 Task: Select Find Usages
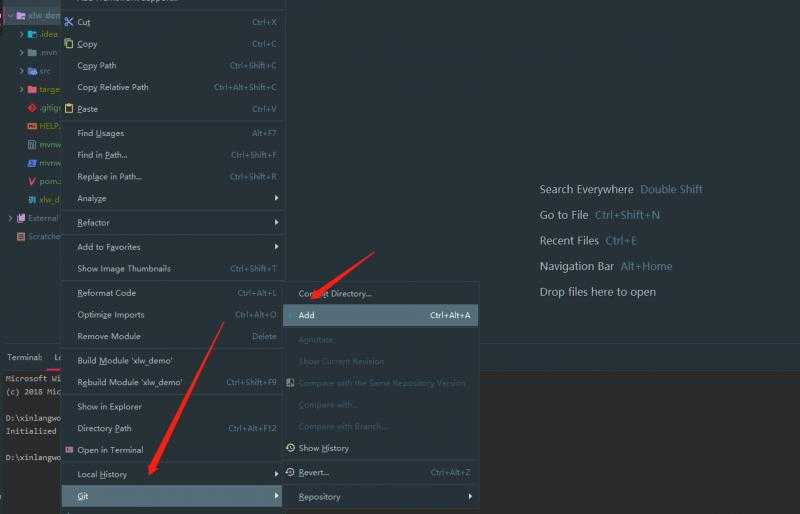(172, 133)
